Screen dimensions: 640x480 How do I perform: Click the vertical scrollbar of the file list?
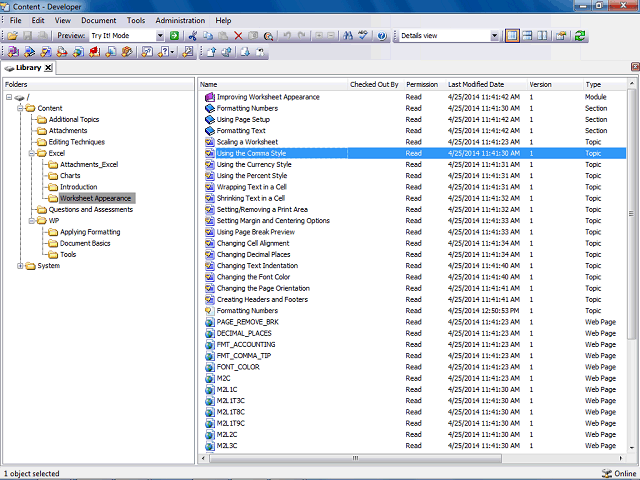[631, 213]
